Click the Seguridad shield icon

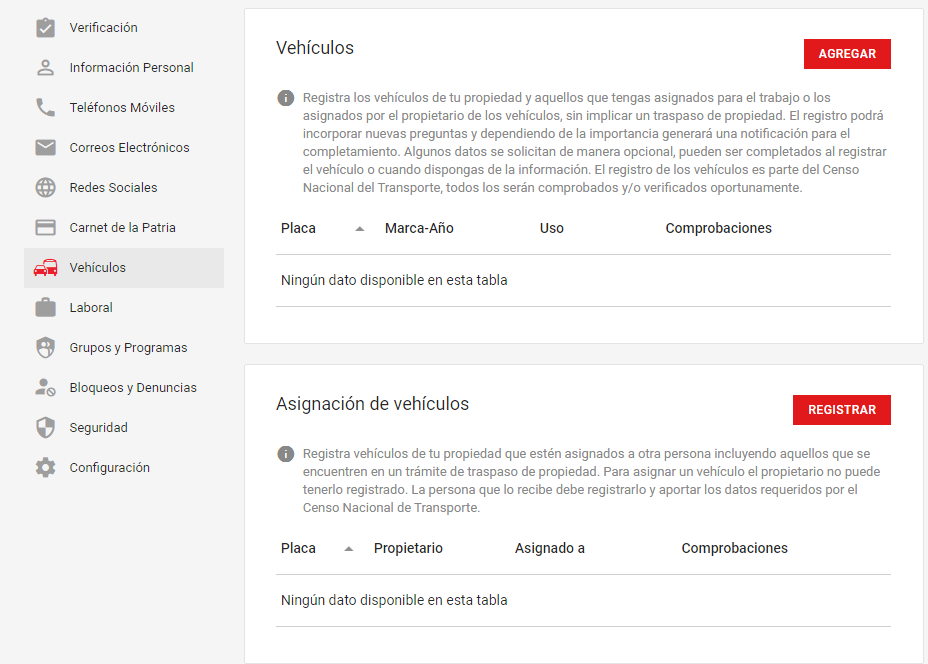(45, 428)
